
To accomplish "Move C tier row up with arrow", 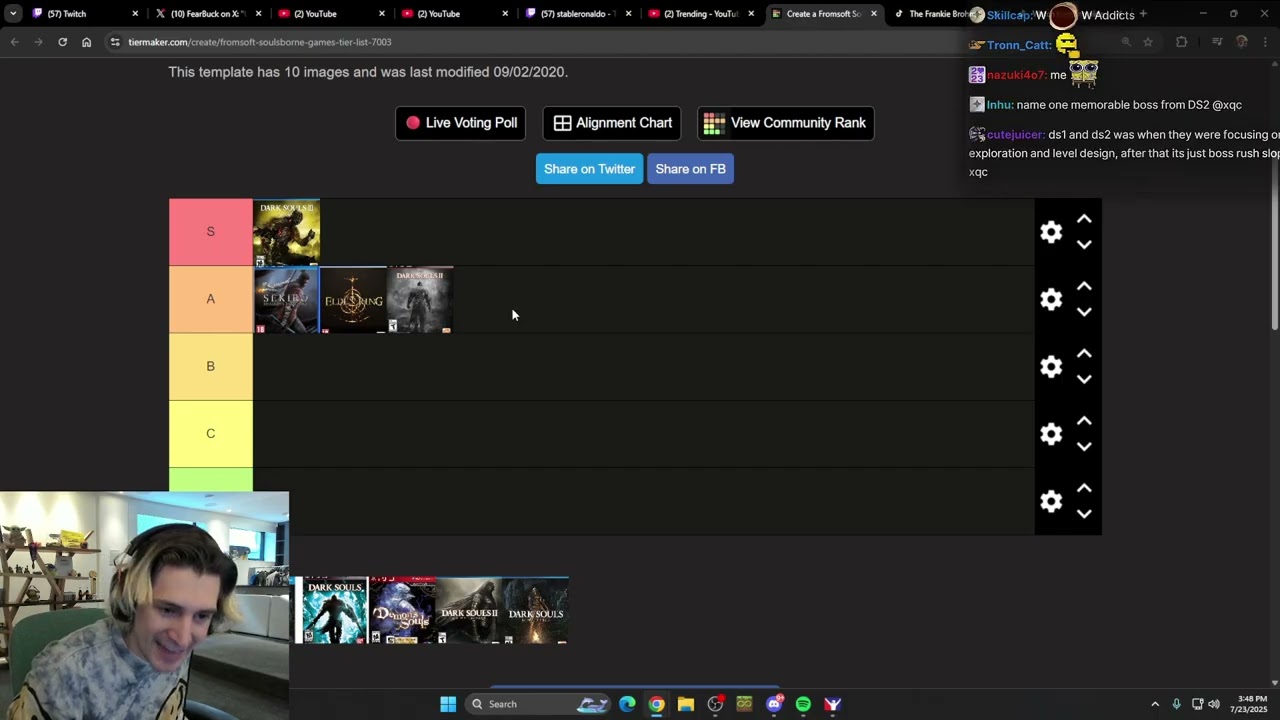I will (1084, 421).
